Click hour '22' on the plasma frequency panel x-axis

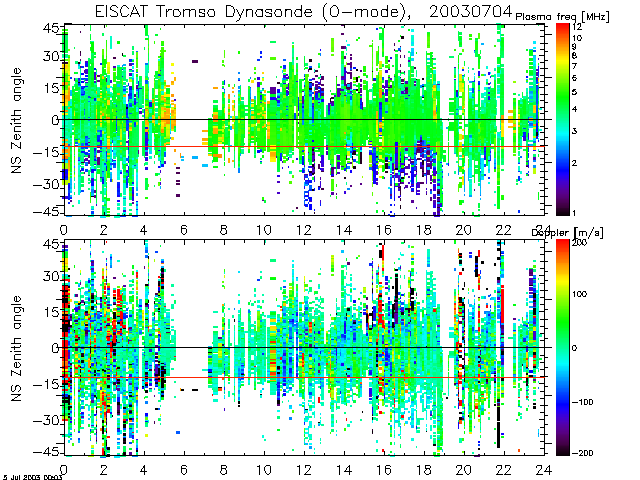pos(504,230)
